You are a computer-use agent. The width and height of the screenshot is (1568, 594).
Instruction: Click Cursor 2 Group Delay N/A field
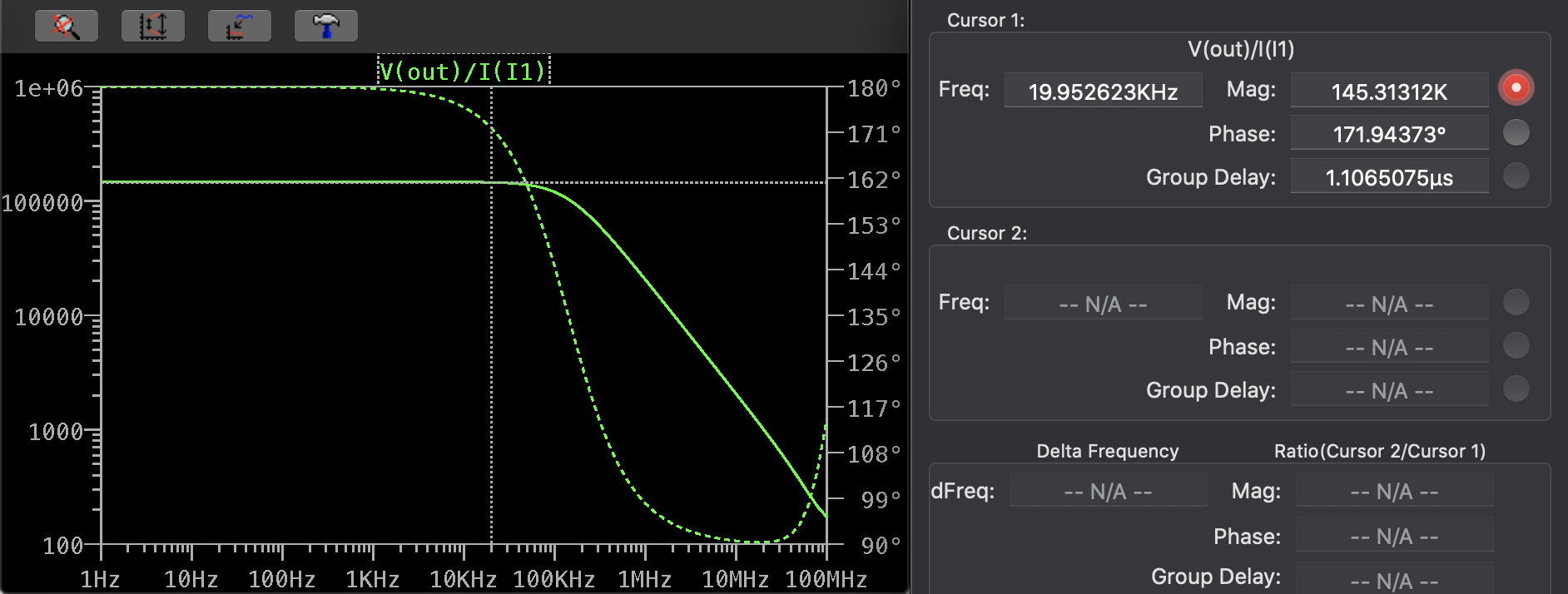1390,389
